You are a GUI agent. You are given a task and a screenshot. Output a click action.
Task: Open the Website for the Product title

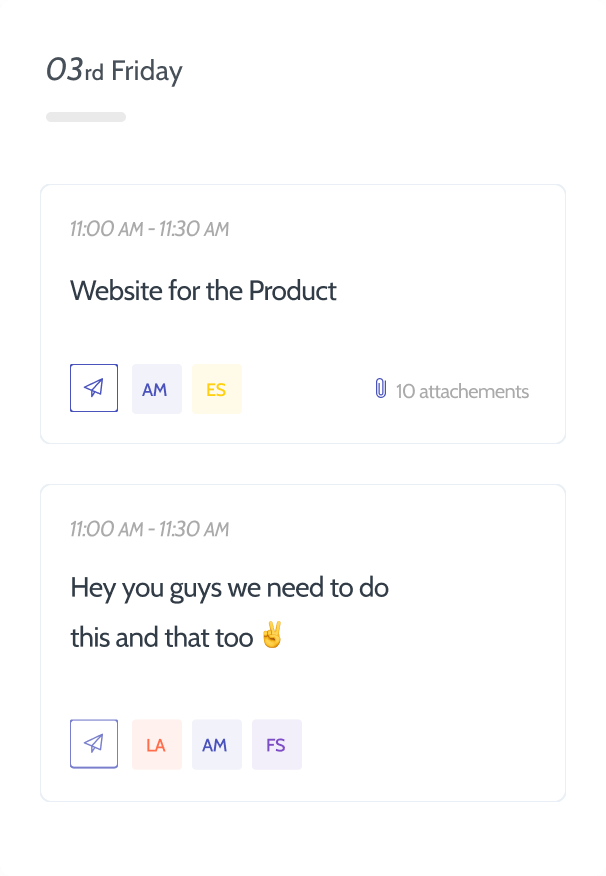pos(203,291)
